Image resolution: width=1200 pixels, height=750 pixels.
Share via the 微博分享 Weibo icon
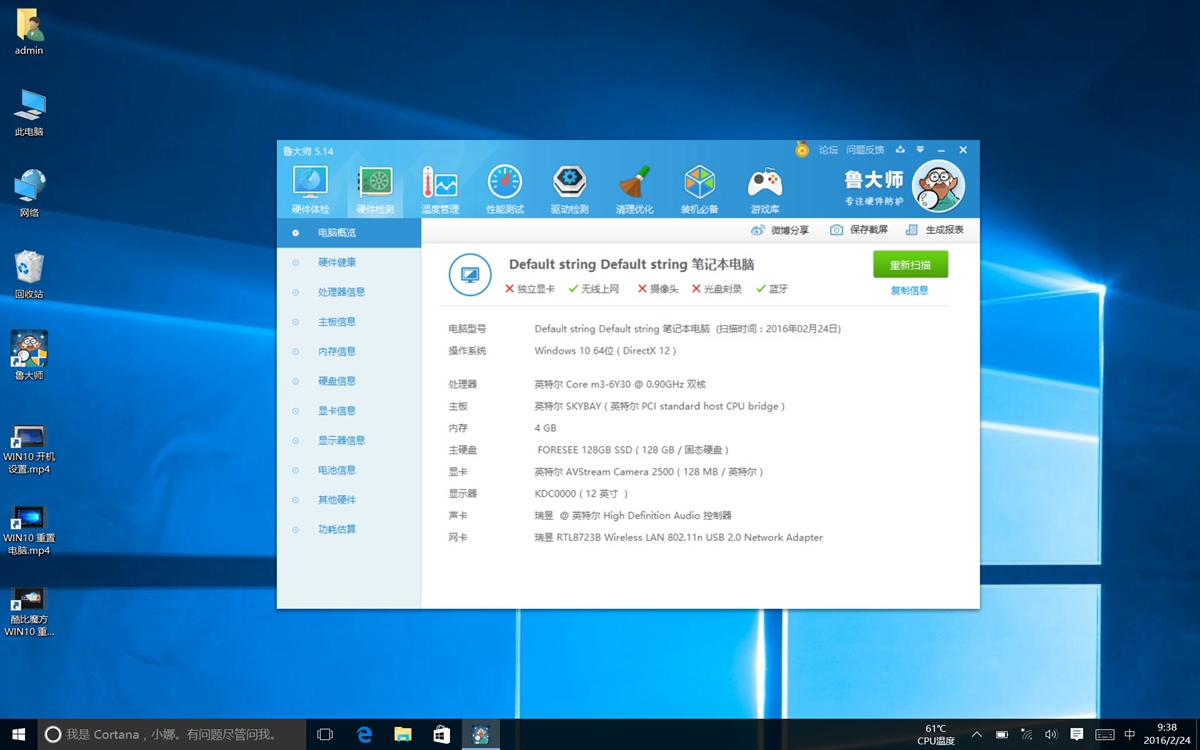758,230
